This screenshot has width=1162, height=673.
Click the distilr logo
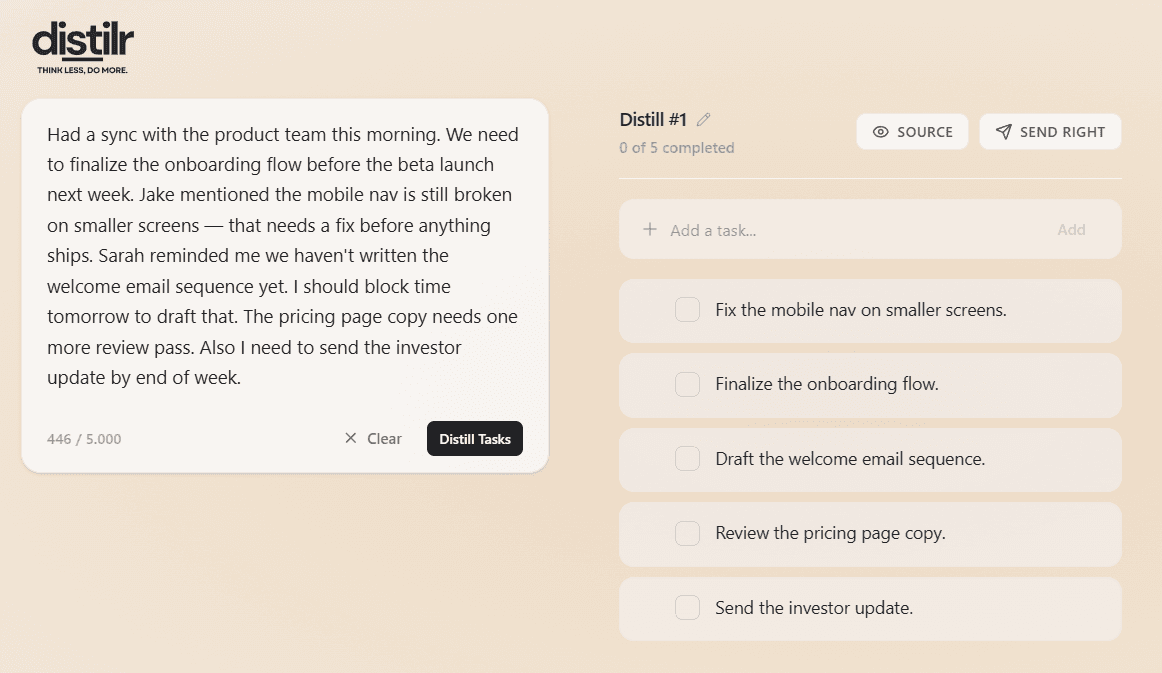[x=83, y=47]
